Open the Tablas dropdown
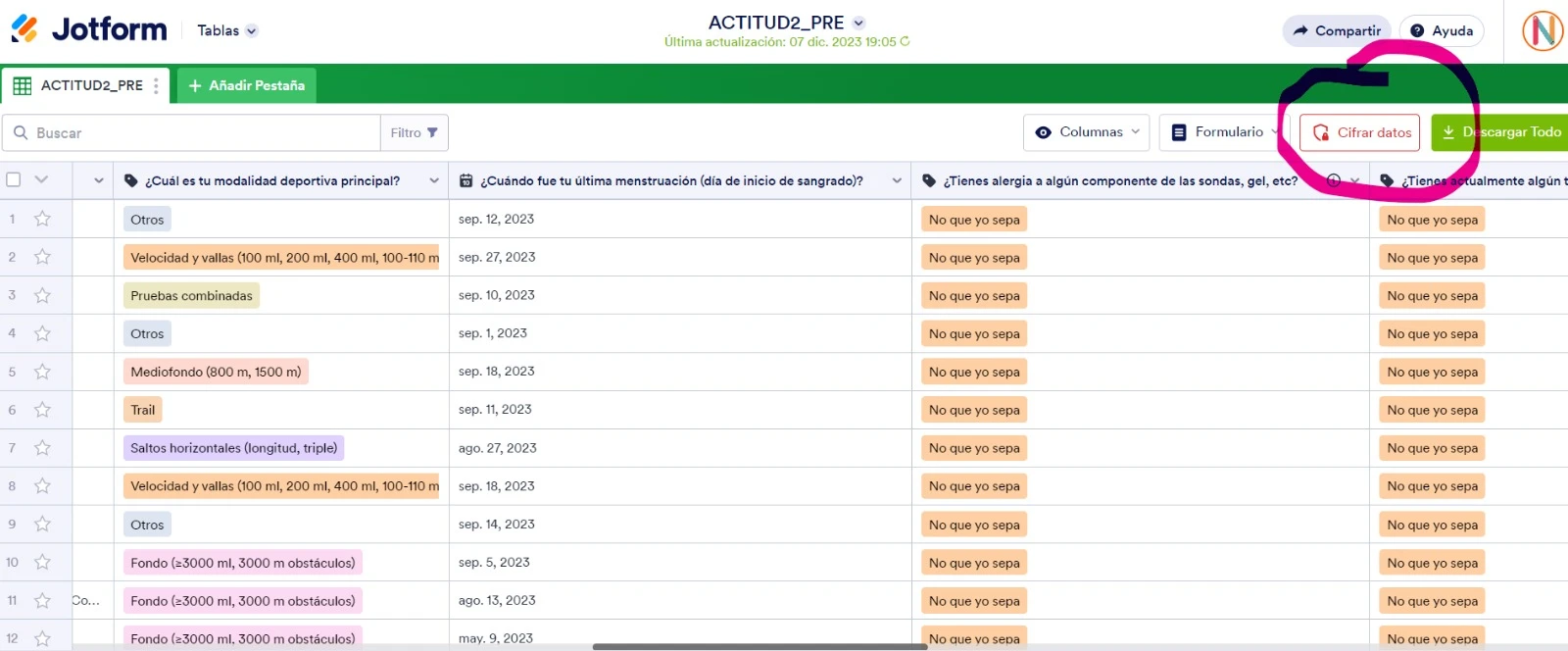The width and height of the screenshot is (1568, 651). pos(227,30)
